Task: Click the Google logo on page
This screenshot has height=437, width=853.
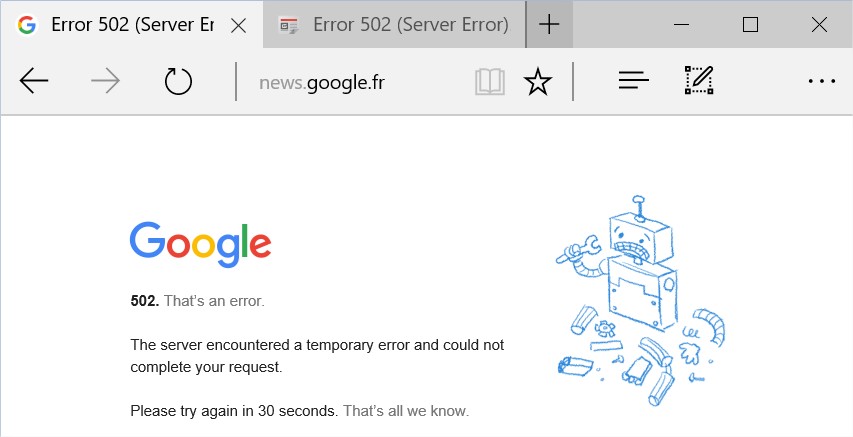Action: click(201, 244)
